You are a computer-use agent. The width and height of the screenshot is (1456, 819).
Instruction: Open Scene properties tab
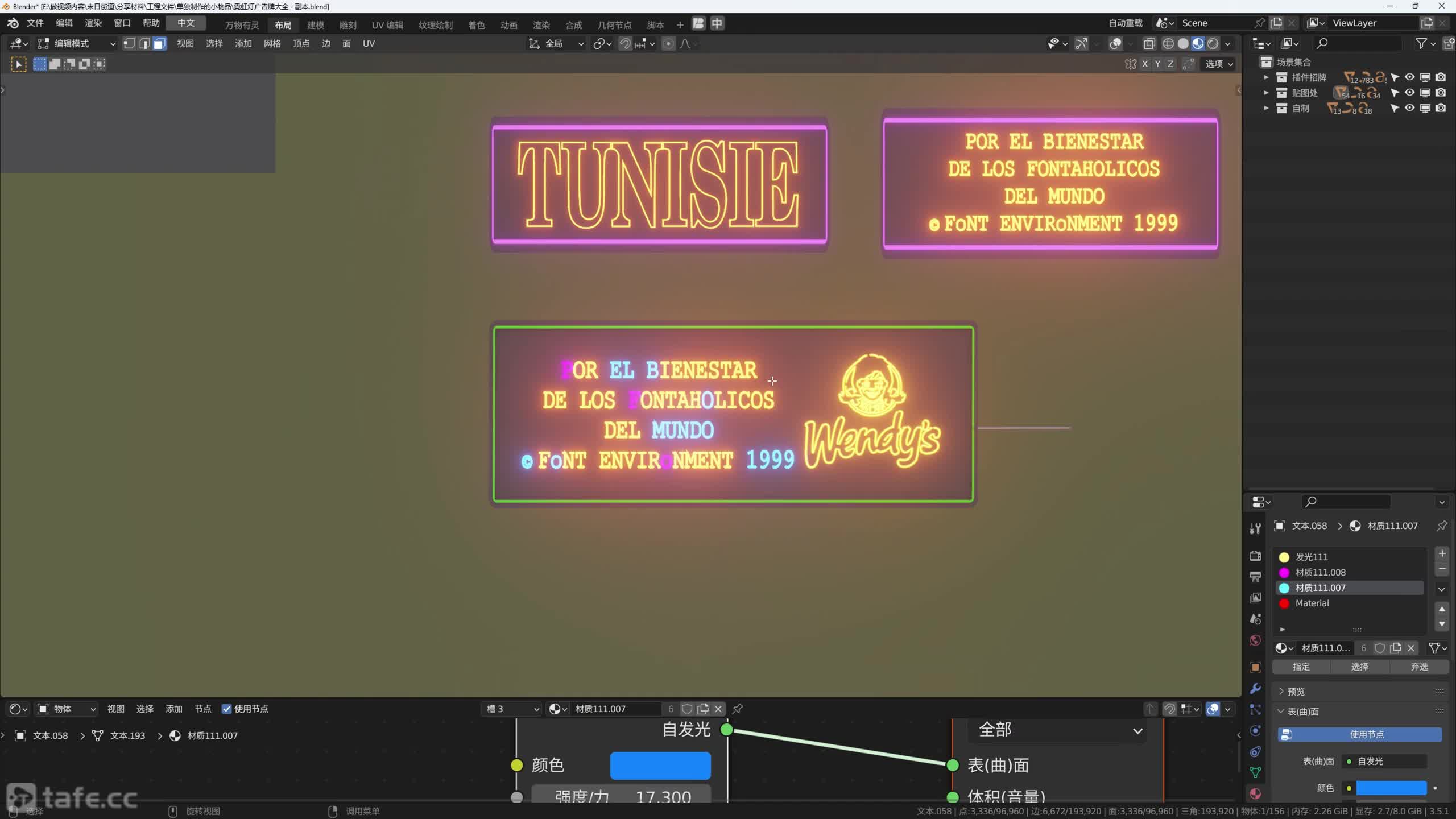tap(1255, 619)
